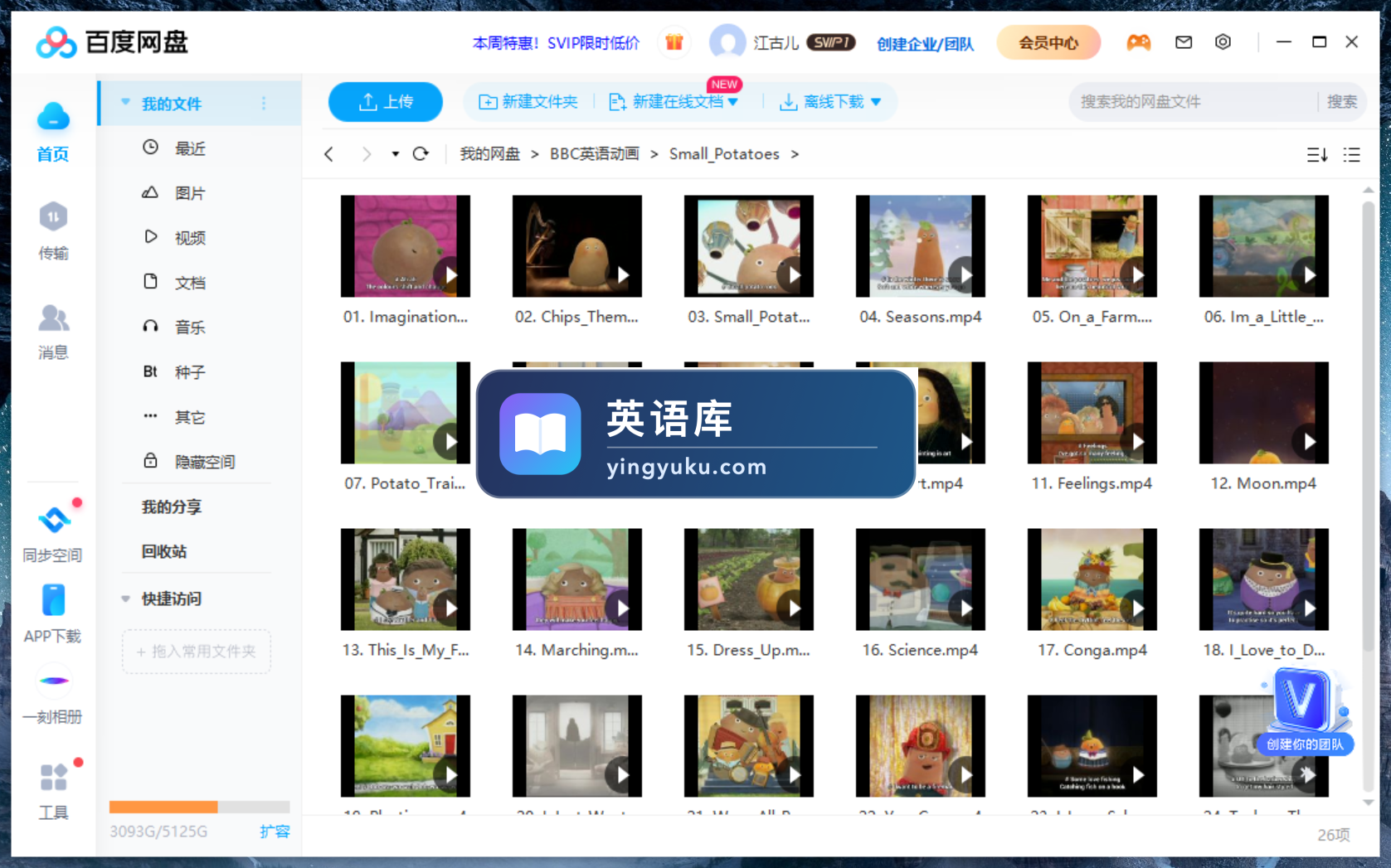Image resolution: width=1391 pixels, height=868 pixels.
Task: Open the Baidu Netdisk logo
Action: pos(112,42)
